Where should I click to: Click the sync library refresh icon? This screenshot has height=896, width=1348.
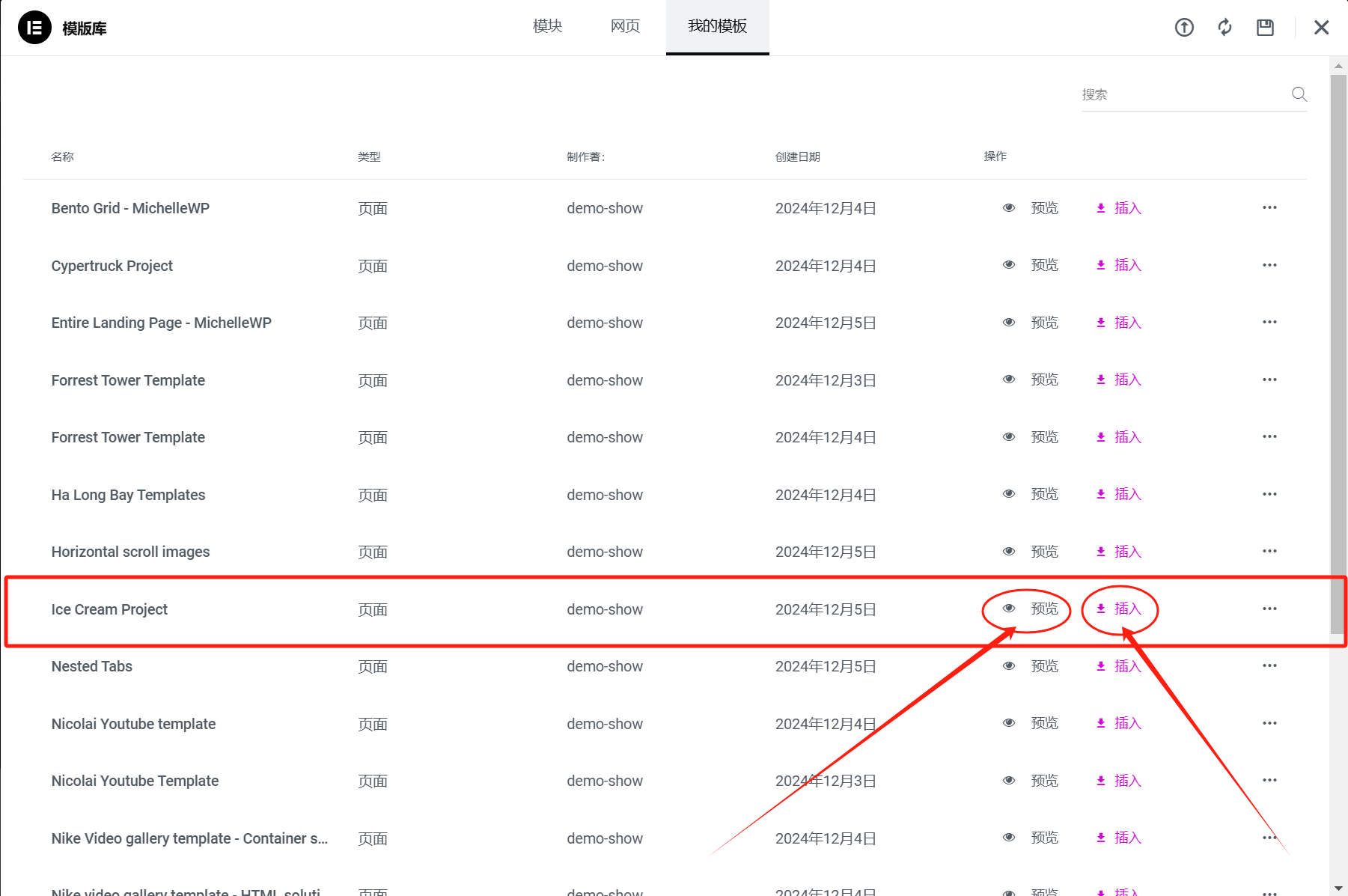pos(1225,28)
